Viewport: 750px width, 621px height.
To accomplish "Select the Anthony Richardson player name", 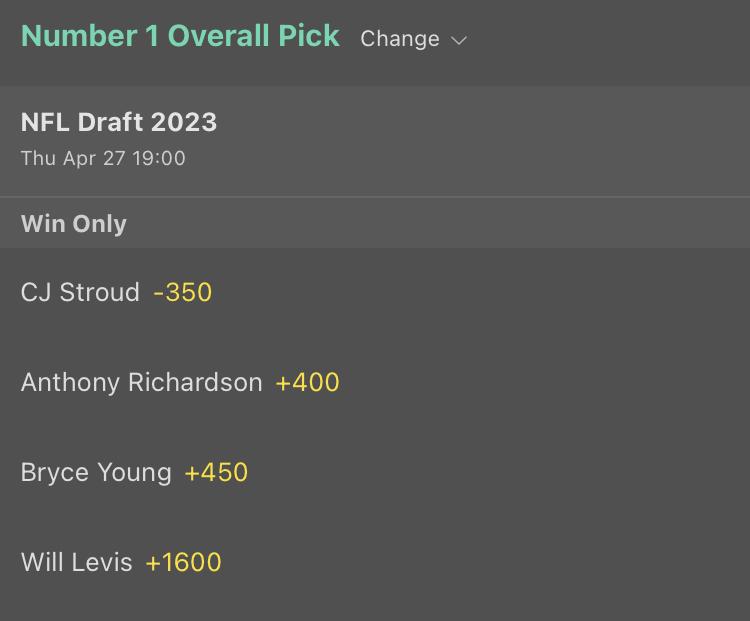I will point(141,382).
